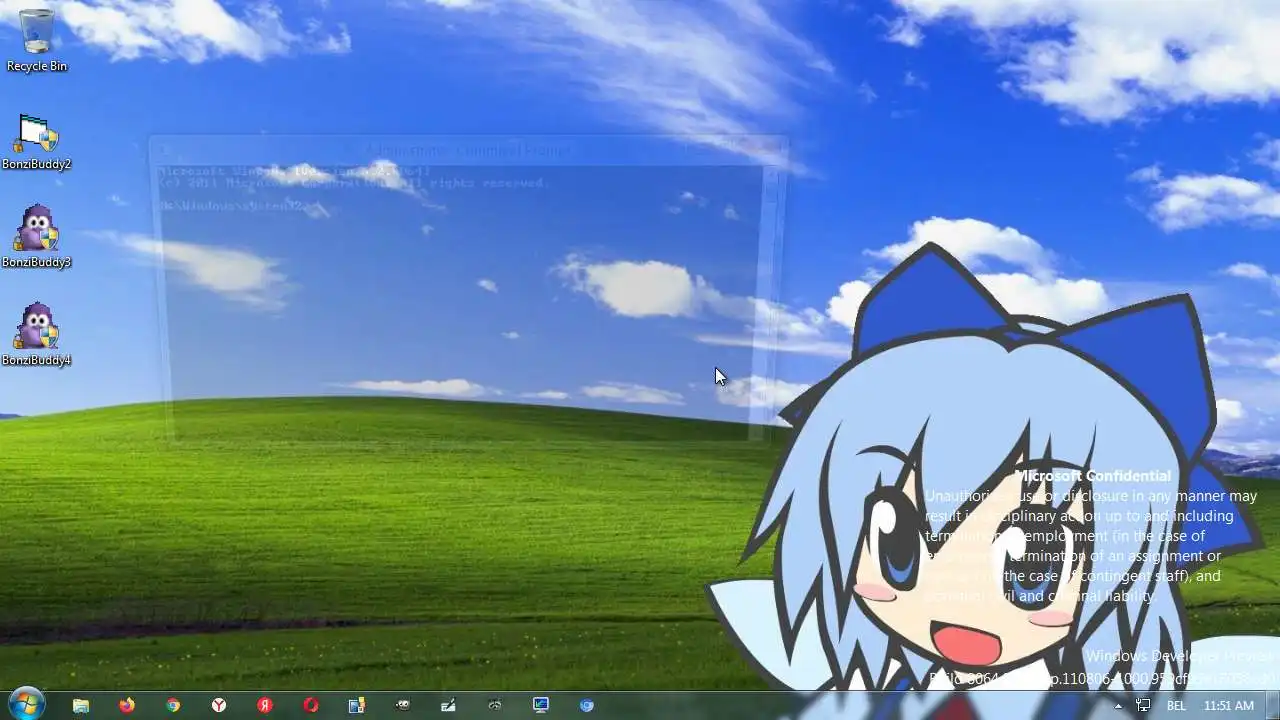Launch Chromium from the taskbar
1280x720 pixels.
point(587,705)
